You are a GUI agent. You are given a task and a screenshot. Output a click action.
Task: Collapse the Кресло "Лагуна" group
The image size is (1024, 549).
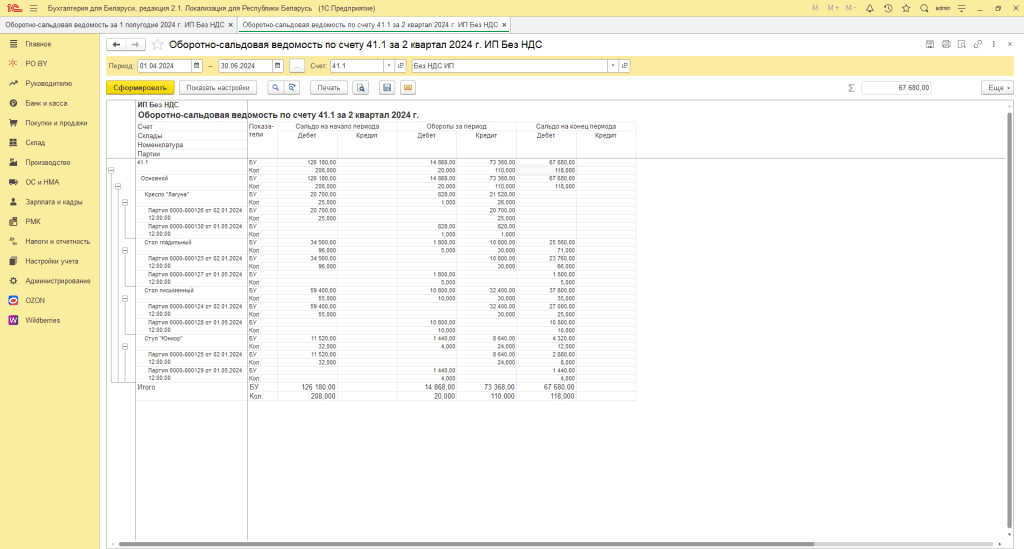tap(125, 202)
